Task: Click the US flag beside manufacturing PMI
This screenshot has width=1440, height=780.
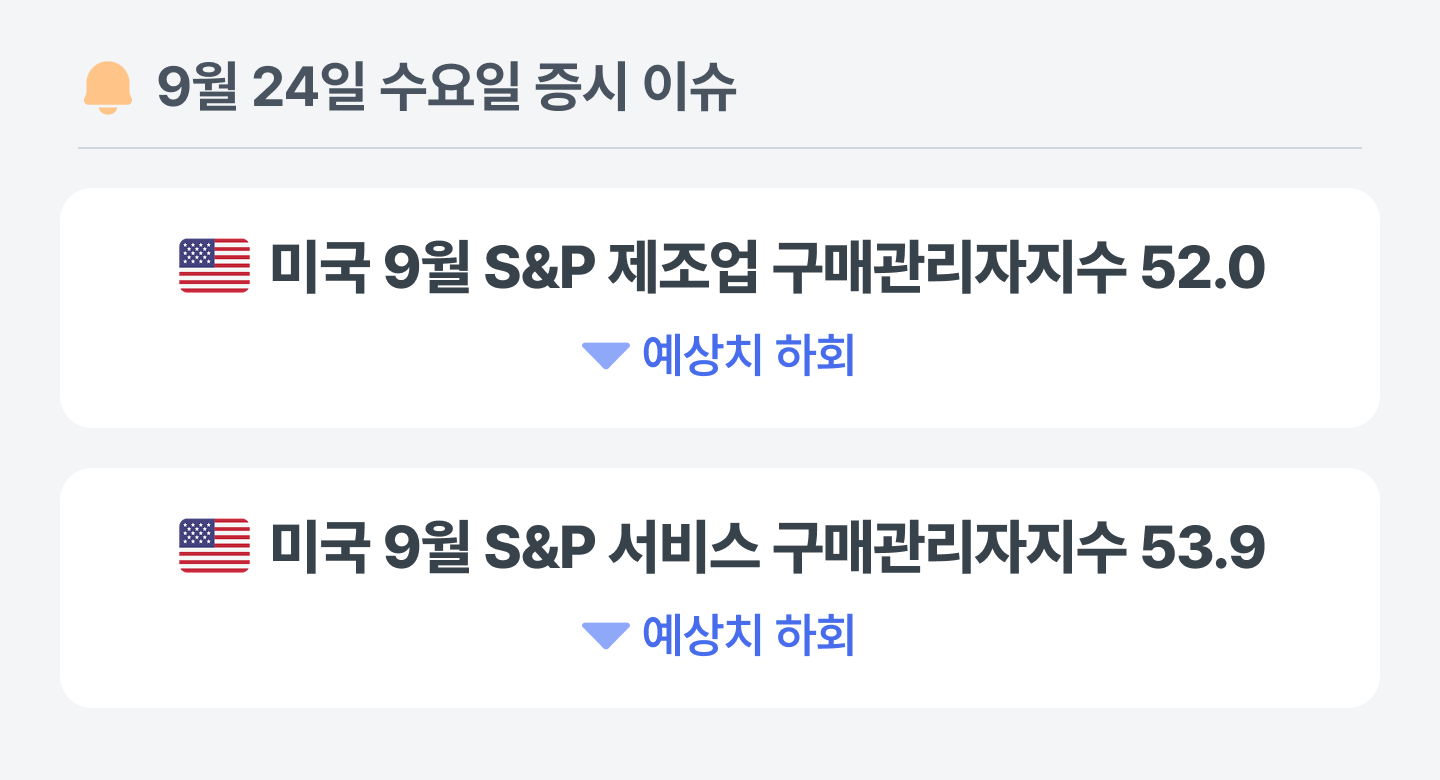Action: (x=214, y=266)
